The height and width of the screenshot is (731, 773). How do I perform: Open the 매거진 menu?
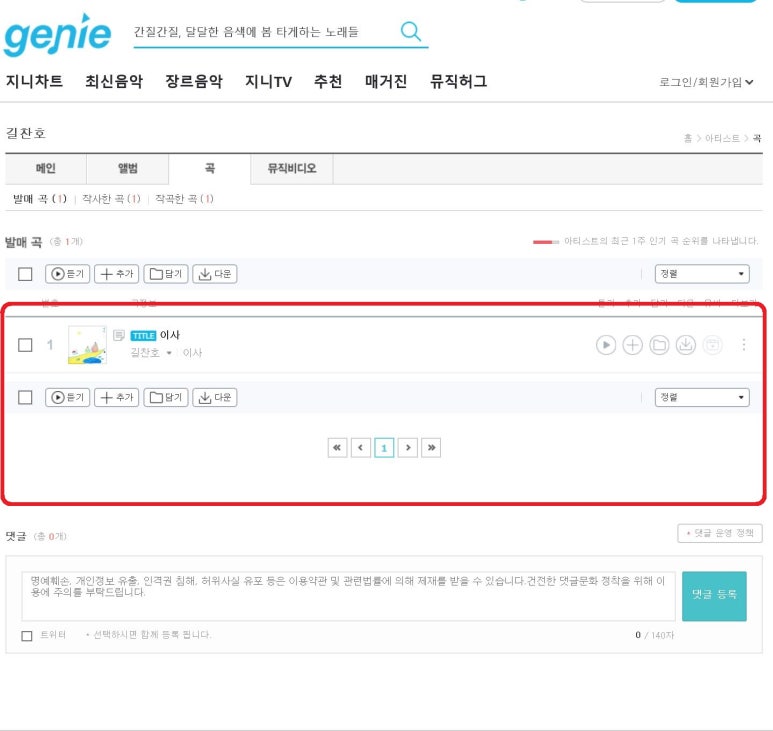click(386, 81)
